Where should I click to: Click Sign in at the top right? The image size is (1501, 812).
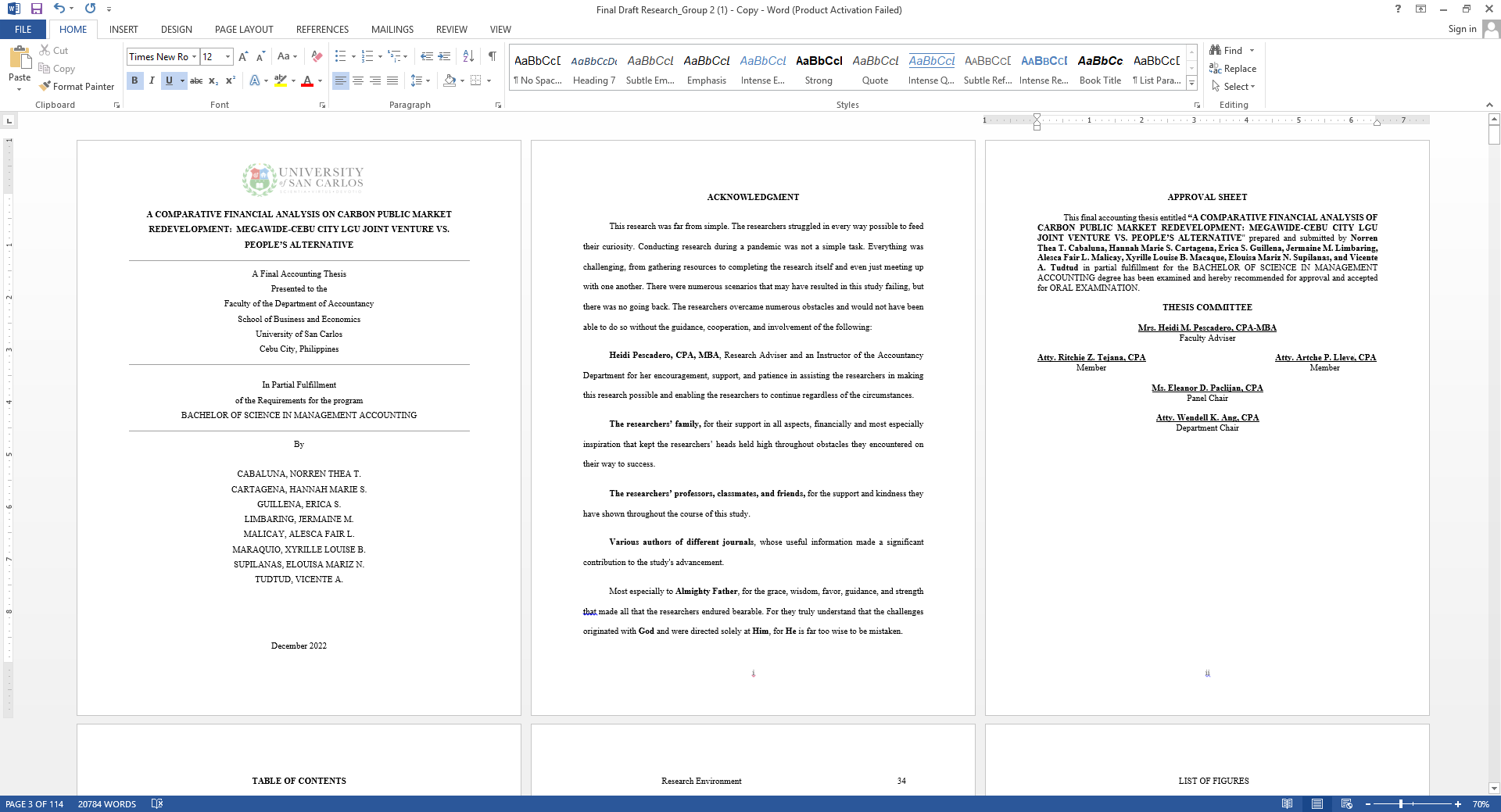pos(1462,29)
